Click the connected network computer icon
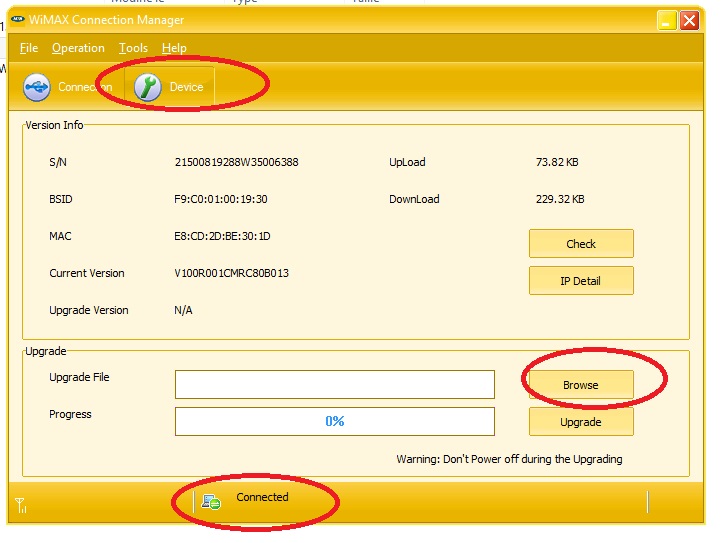Viewport: 723px width, 543px height. 211,502
